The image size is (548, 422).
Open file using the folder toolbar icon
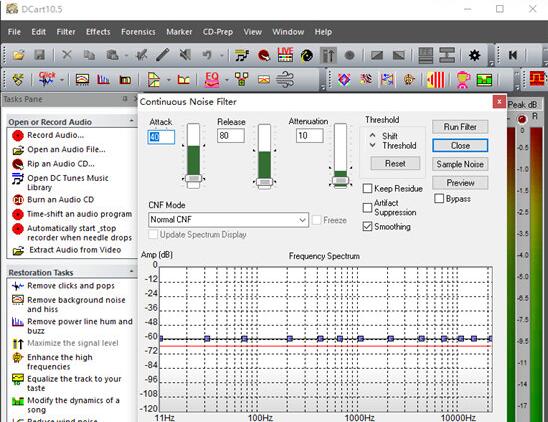point(19,55)
